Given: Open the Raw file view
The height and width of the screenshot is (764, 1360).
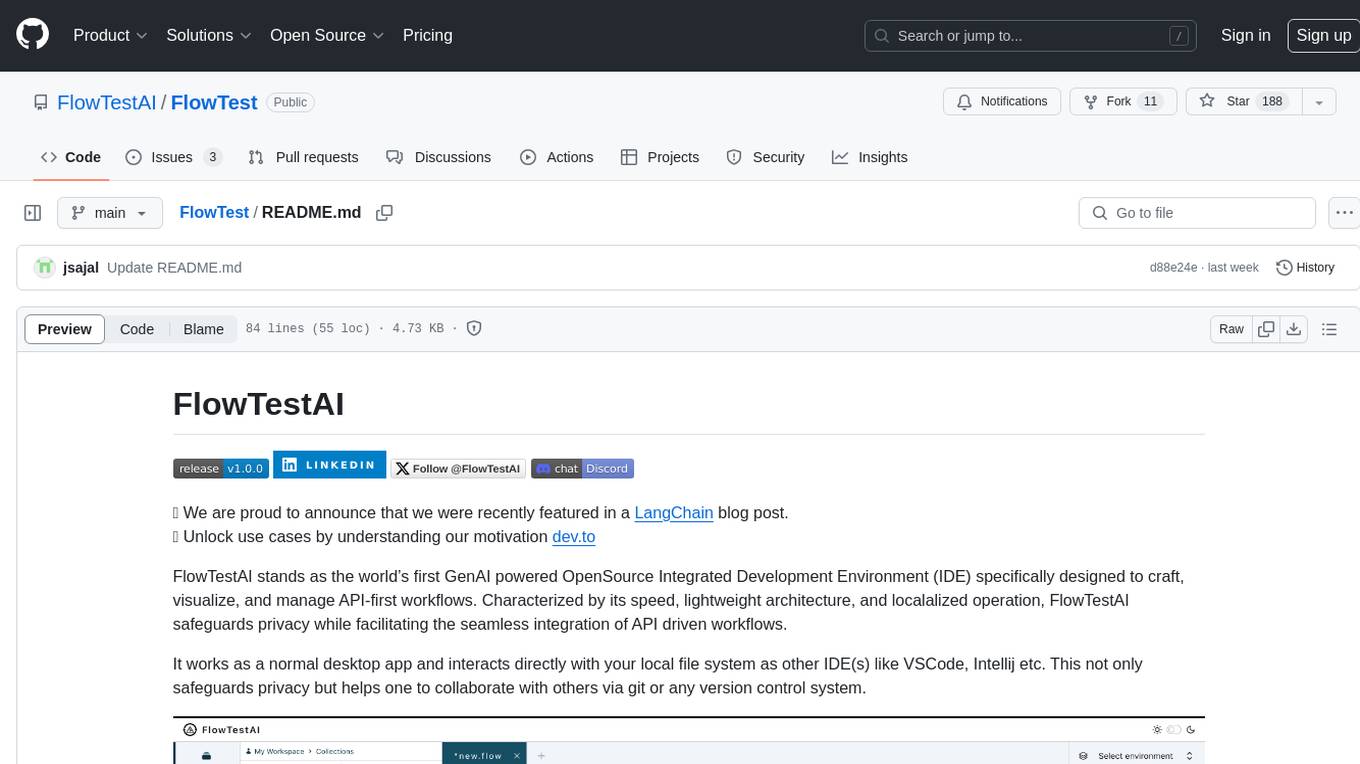Looking at the screenshot, I should (x=1231, y=329).
